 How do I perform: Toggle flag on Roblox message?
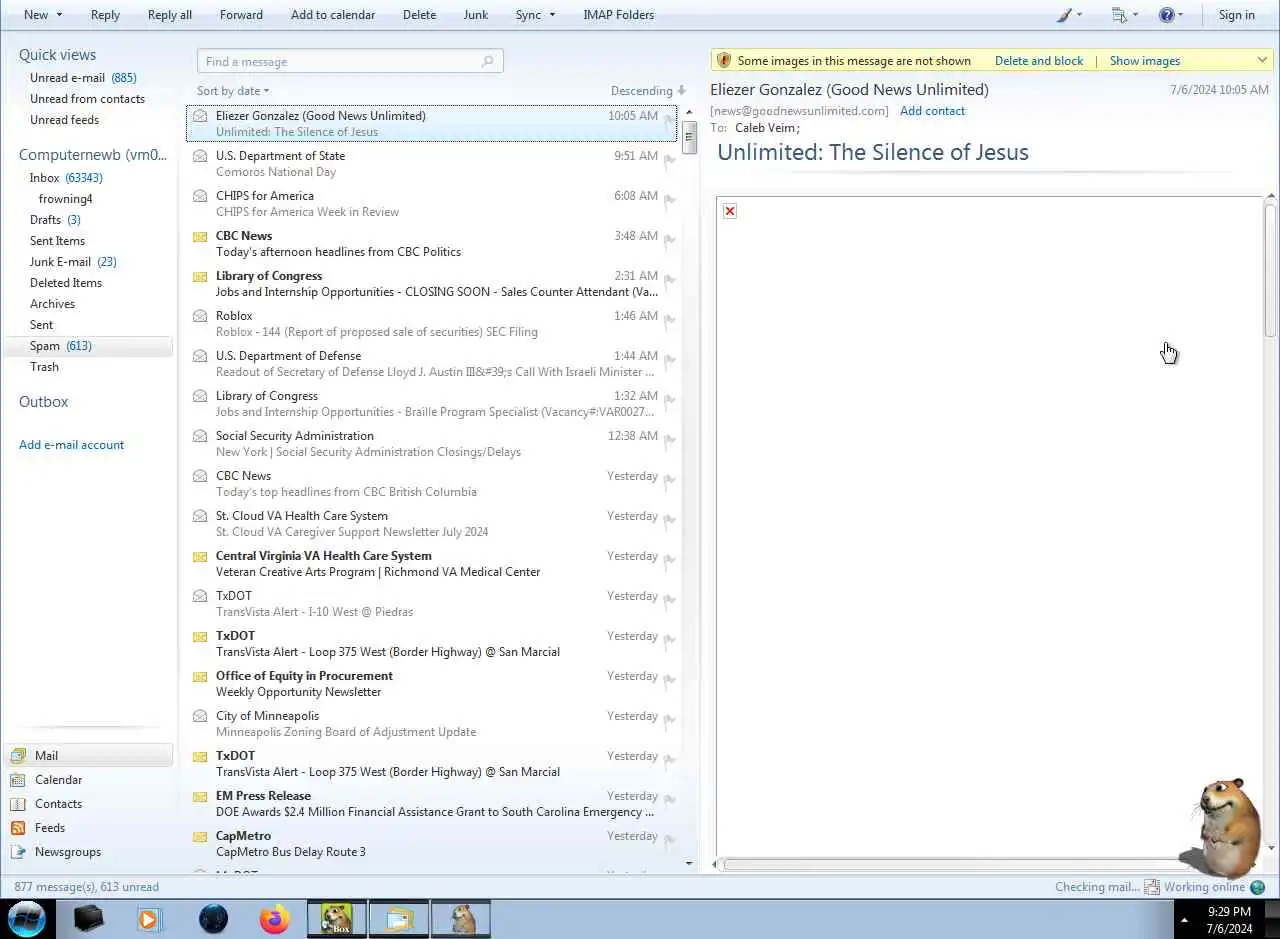670,320
